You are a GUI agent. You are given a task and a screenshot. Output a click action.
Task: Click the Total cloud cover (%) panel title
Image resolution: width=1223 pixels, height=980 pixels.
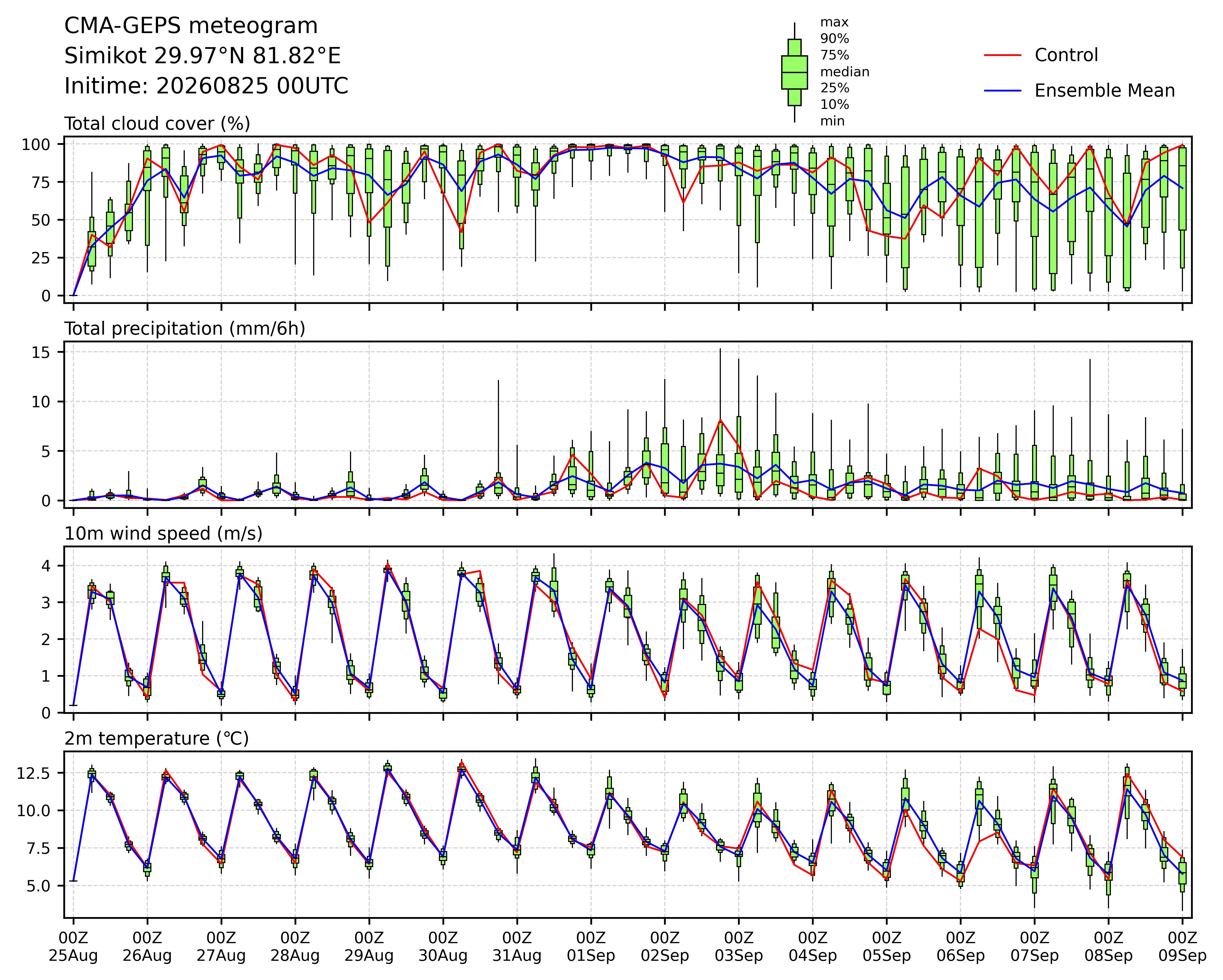click(157, 124)
